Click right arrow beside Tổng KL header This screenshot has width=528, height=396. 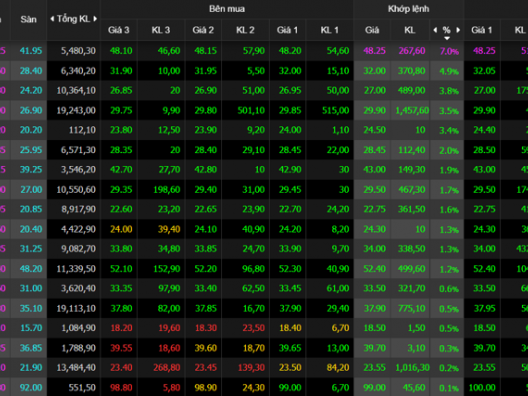pyautogui.click(x=95, y=19)
